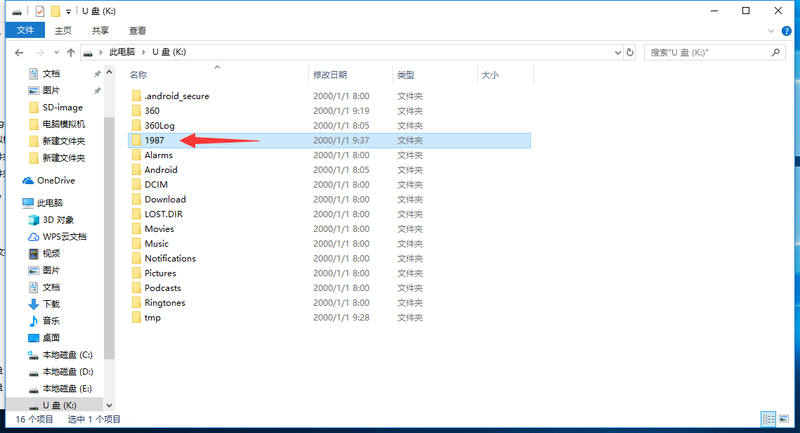Open the 查看 ribbon tab
The width and height of the screenshot is (800, 433).
point(137,31)
